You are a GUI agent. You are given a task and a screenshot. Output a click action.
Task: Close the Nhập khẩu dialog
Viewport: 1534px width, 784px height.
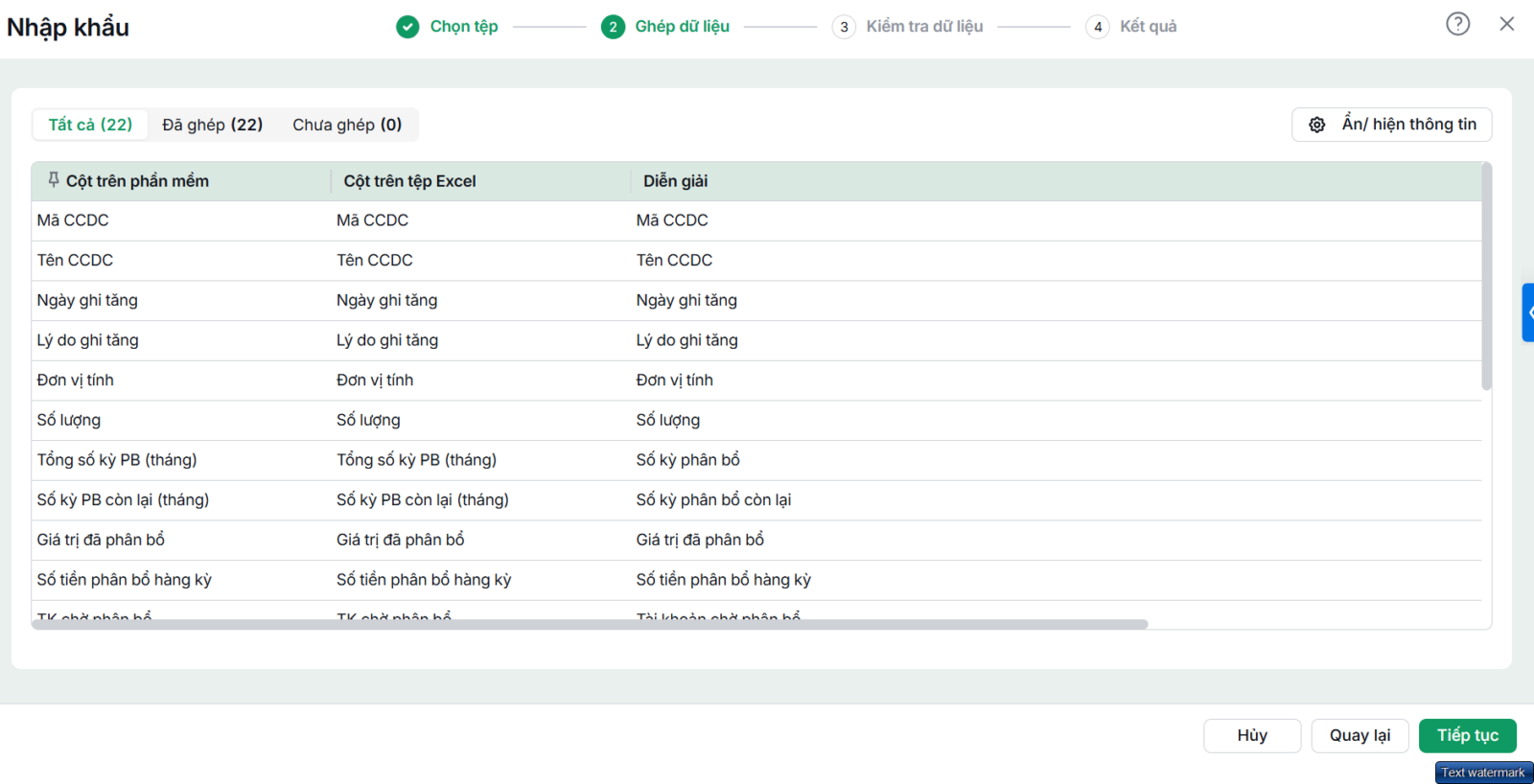coord(1507,24)
